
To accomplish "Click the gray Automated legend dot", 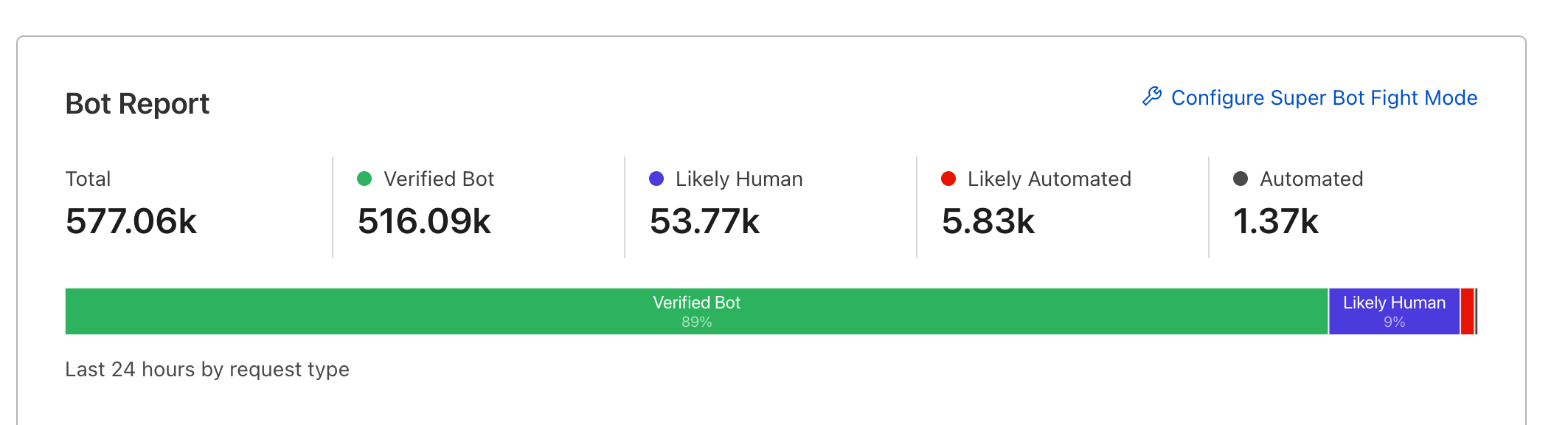I will pyautogui.click(x=1241, y=179).
